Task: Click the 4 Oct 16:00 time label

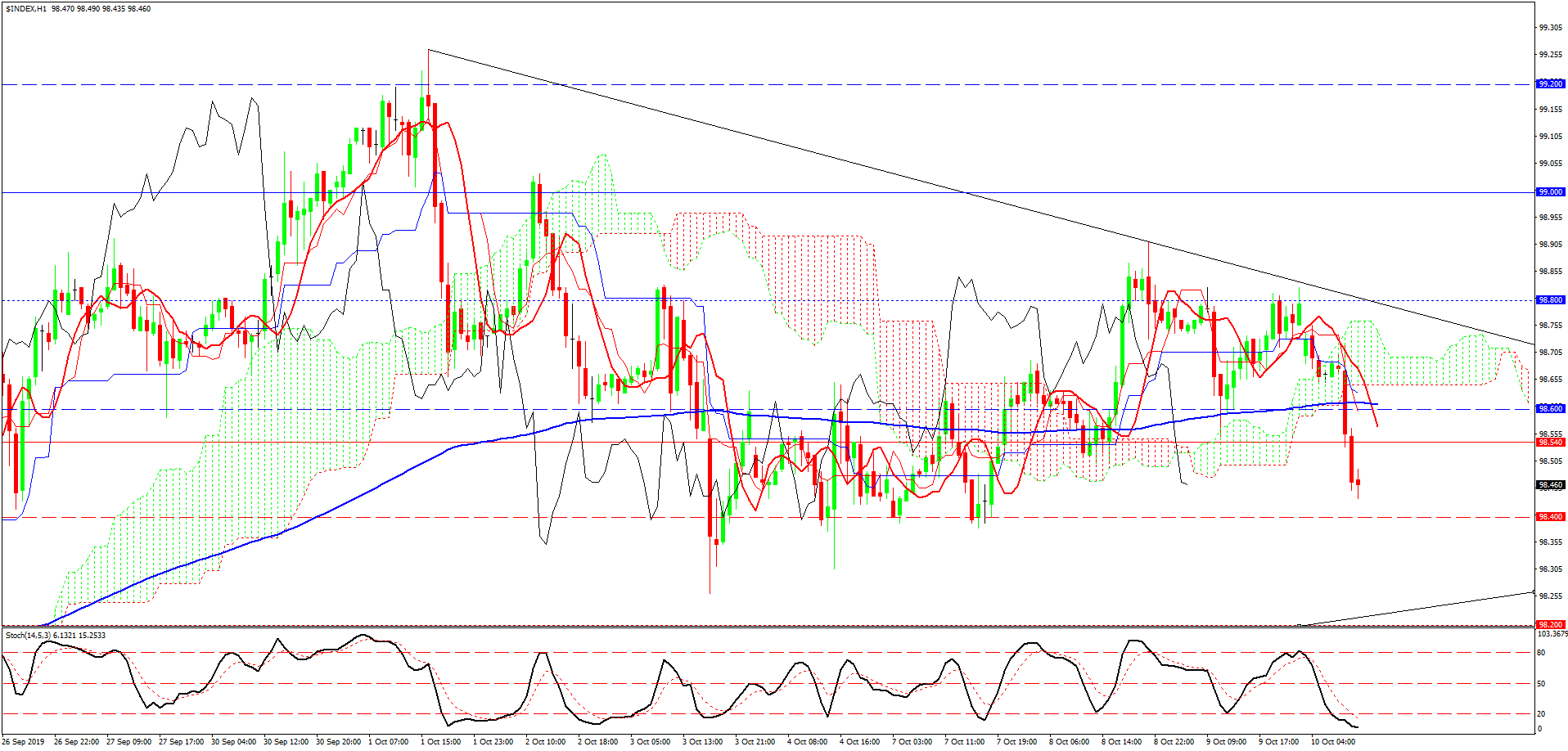Action: [860, 742]
